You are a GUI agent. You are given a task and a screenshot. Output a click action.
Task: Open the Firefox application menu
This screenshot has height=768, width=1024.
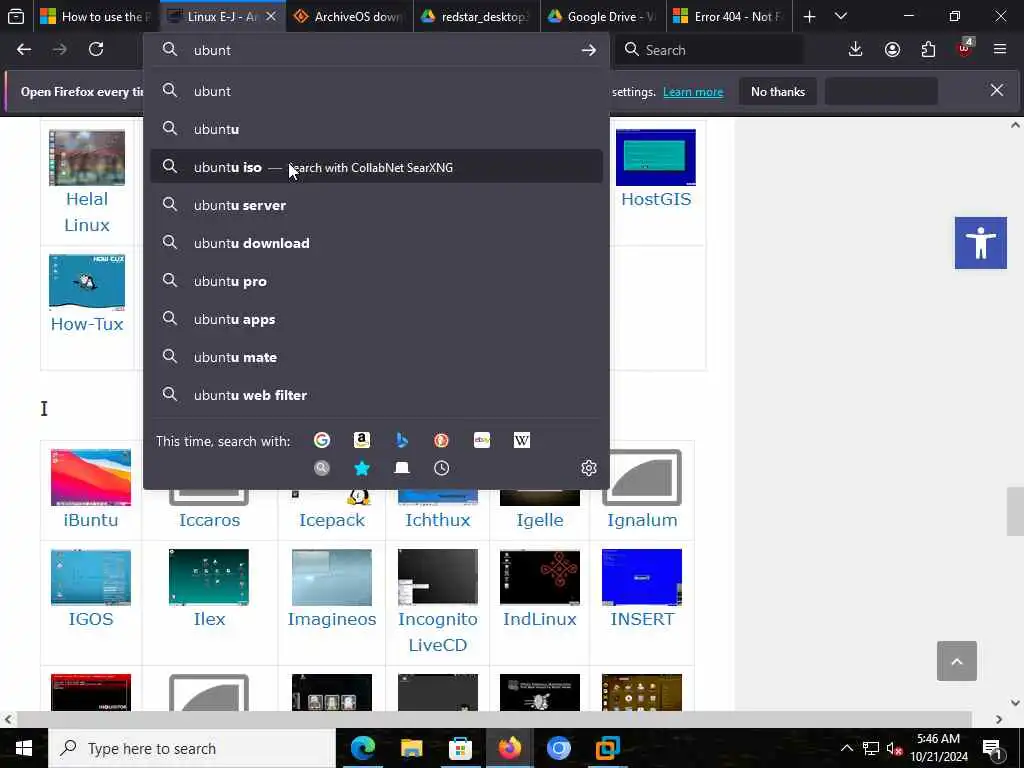[1000, 50]
